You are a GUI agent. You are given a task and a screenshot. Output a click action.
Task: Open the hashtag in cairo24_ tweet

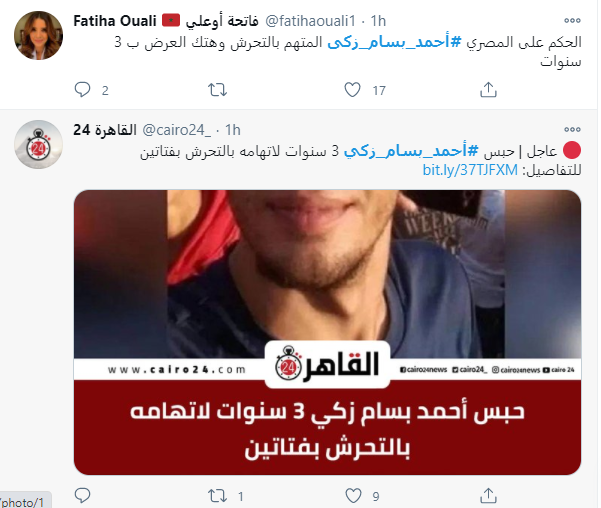(x=411, y=151)
